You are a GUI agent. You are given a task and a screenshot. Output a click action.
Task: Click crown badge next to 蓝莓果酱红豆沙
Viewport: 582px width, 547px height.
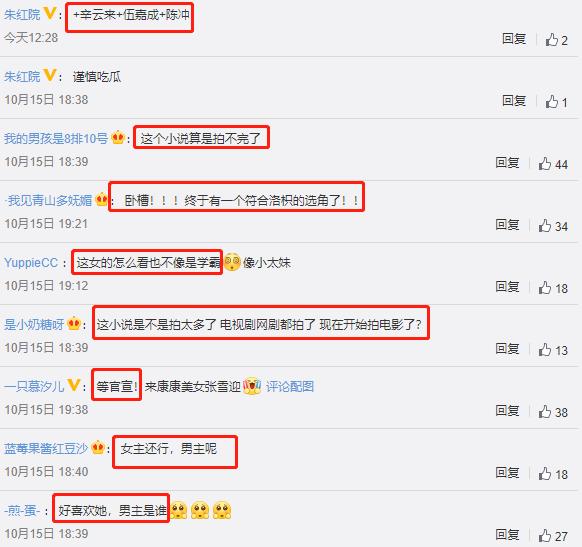click(x=98, y=447)
